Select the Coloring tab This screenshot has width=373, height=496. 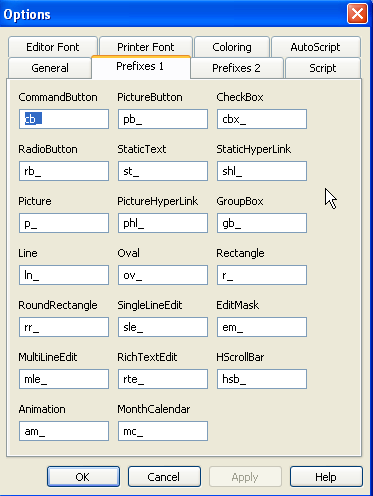point(232,47)
